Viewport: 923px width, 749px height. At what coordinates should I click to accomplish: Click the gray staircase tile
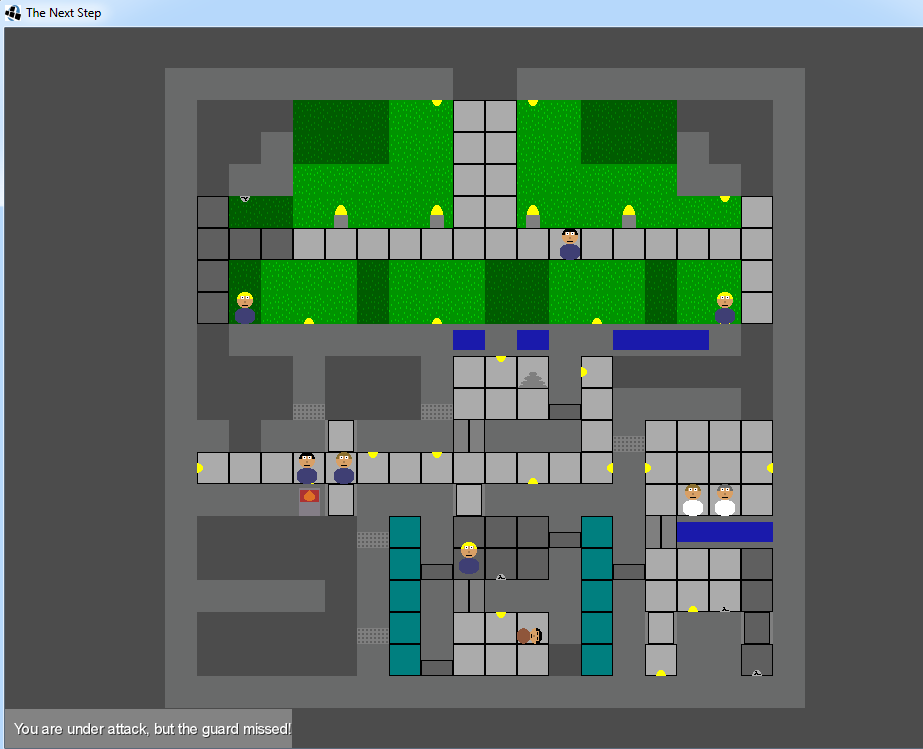point(533,379)
